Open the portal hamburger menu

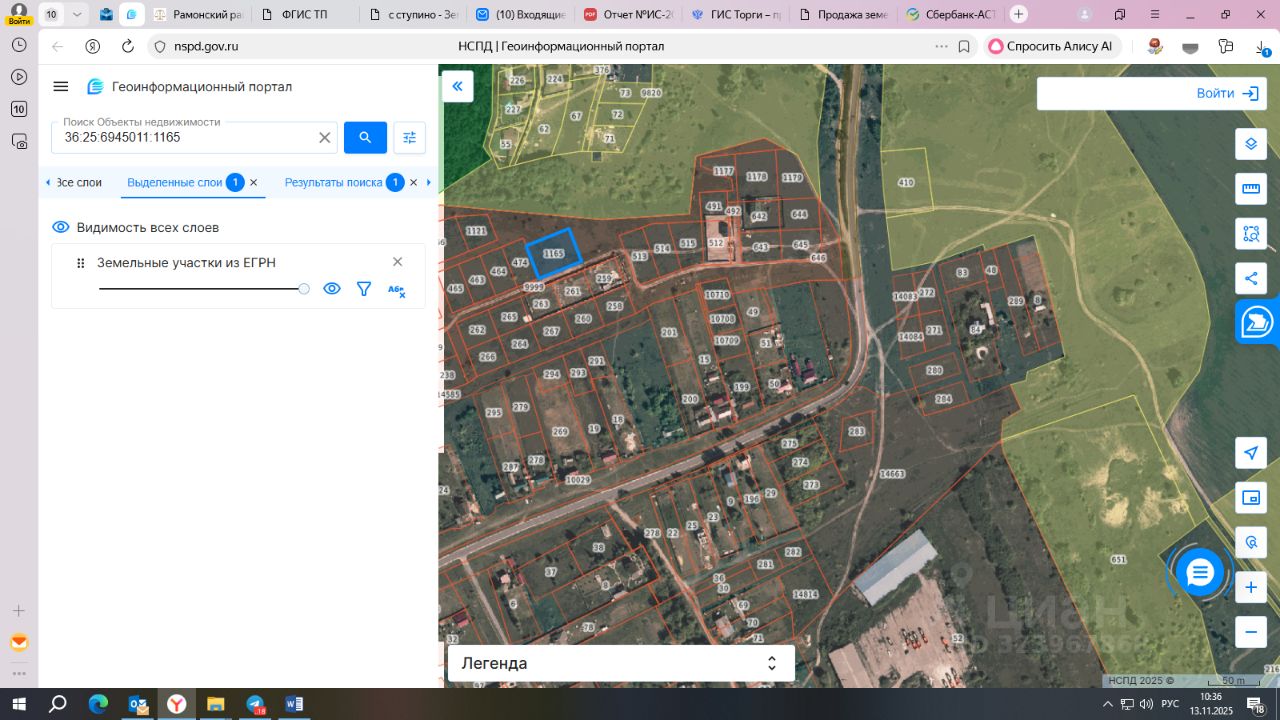61,87
